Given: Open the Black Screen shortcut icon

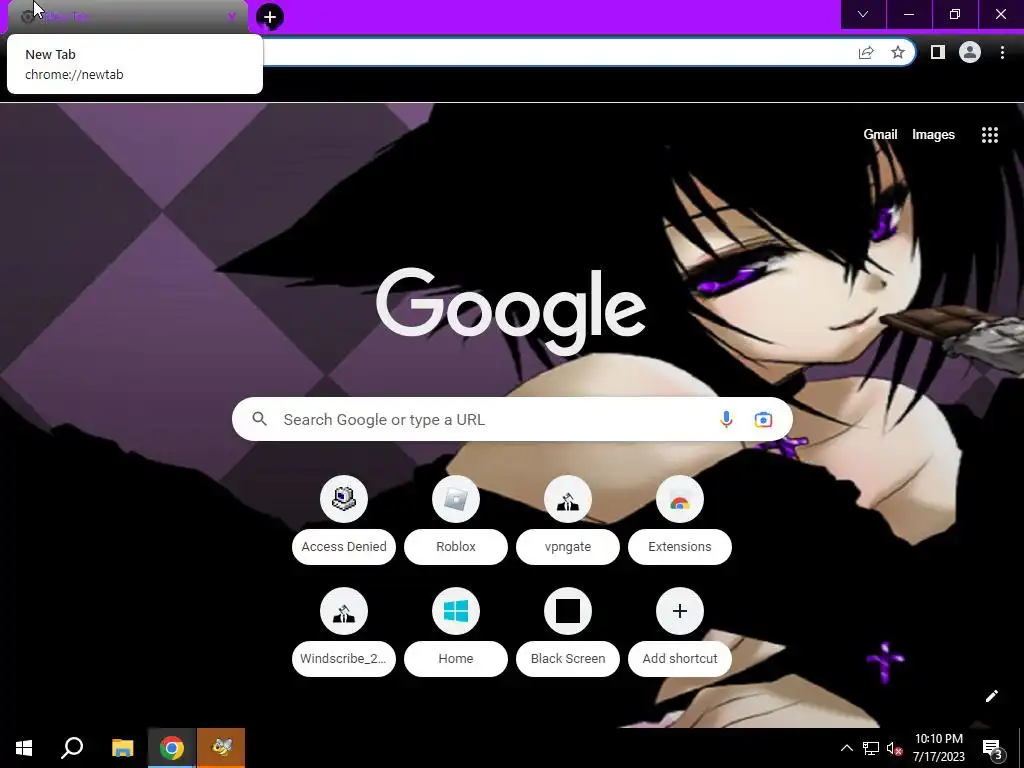Looking at the screenshot, I should [568, 611].
